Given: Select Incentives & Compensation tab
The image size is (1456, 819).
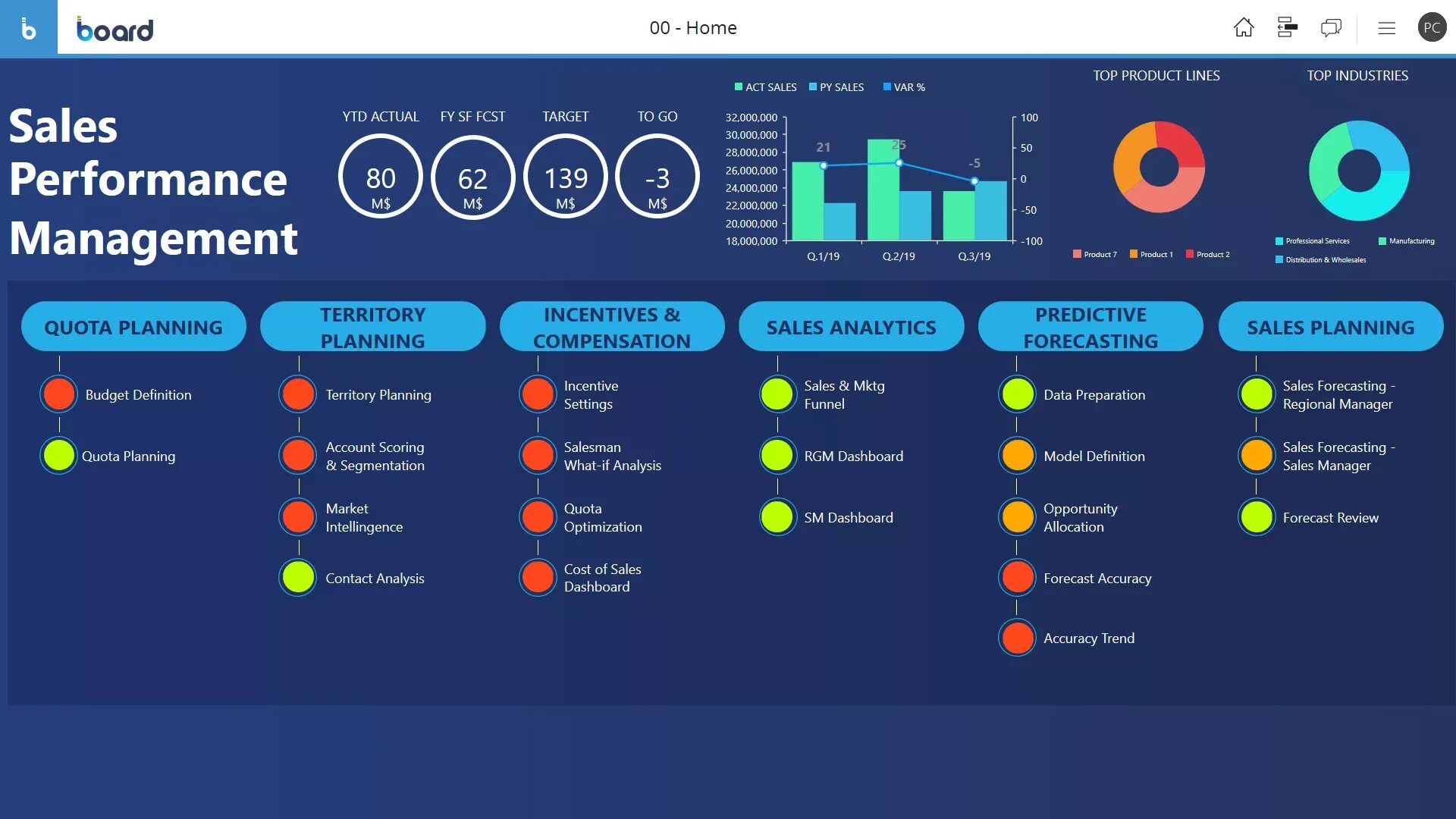Looking at the screenshot, I should (612, 326).
